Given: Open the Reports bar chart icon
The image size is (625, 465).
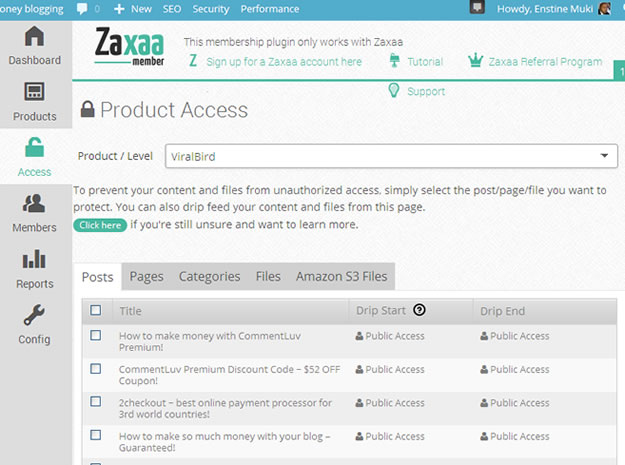Looking at the screenshot, I should [34, 259].
